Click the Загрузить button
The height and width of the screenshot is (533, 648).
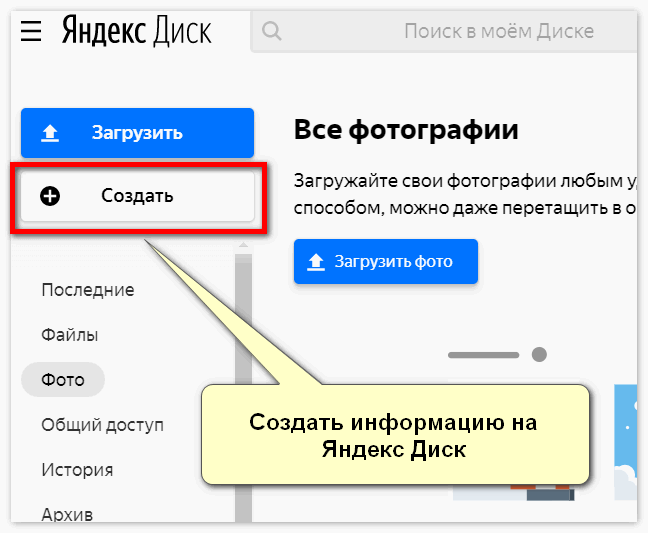click(x=137, y=133)
